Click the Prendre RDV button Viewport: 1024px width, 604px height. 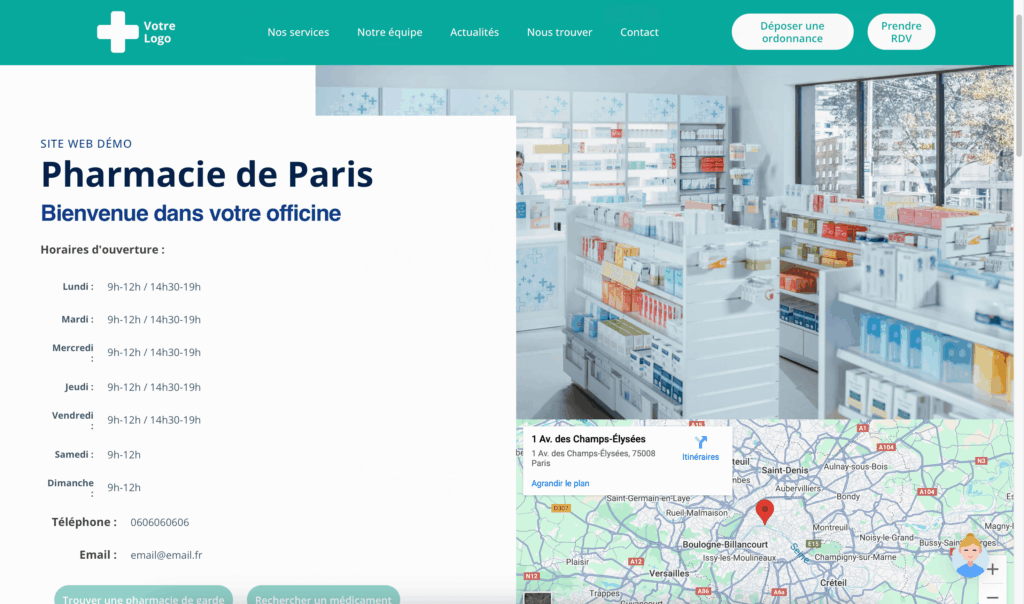tap(901, 32)
